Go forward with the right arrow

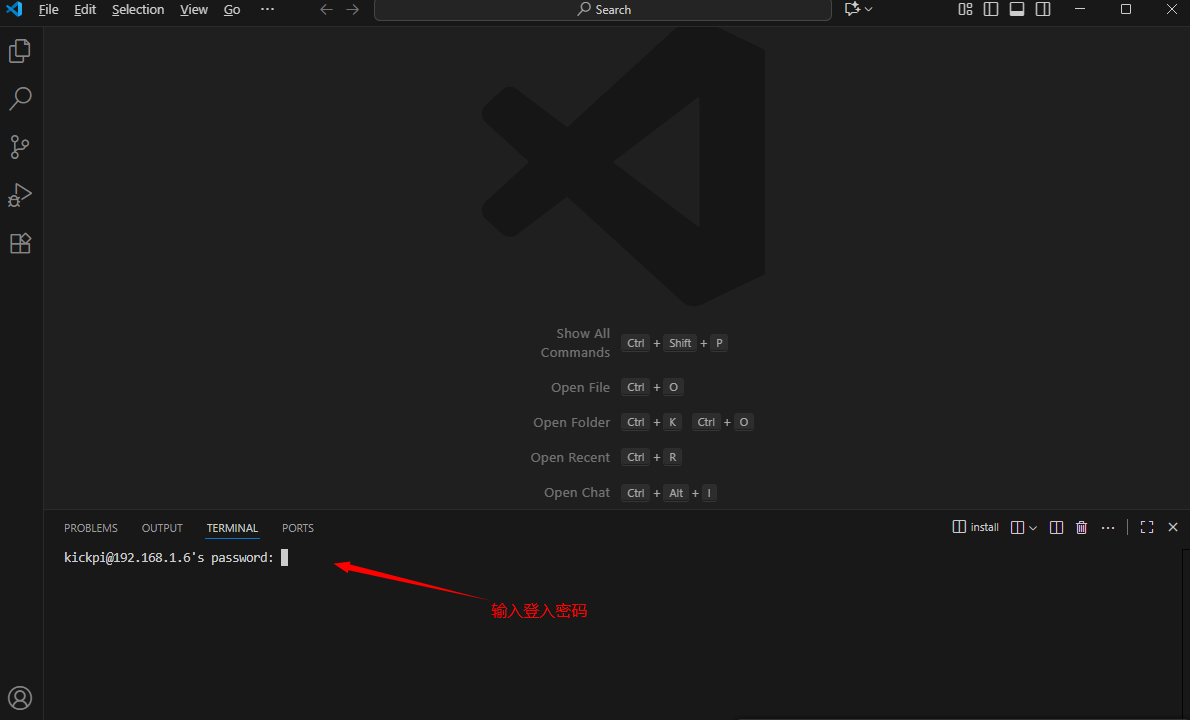point(352,9)
